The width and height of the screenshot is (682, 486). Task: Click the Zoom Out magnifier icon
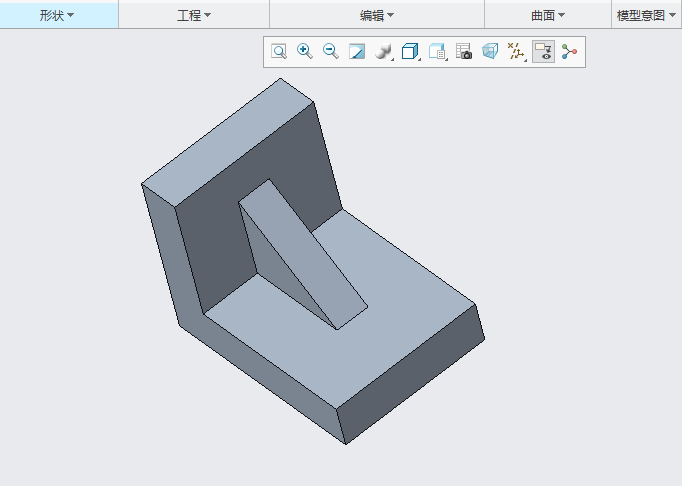331,52
